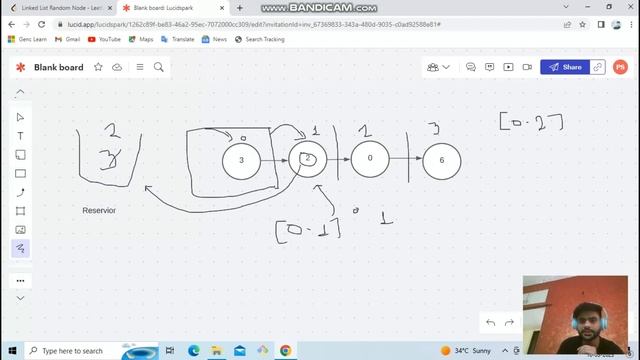Open Maps bookmark
640x360 pixels.
(141, 39)
